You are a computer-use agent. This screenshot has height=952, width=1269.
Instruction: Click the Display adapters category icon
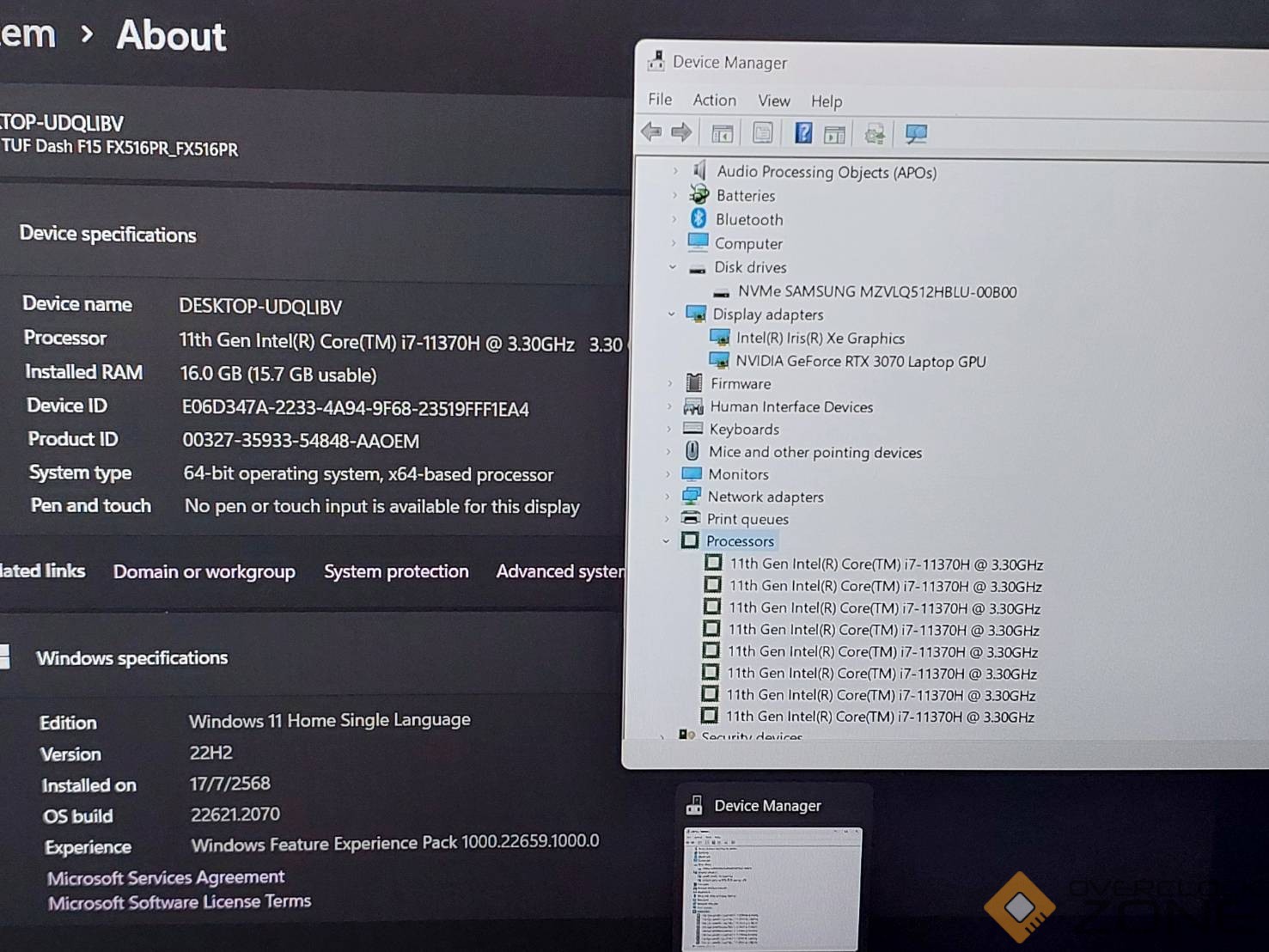(695, 314)
